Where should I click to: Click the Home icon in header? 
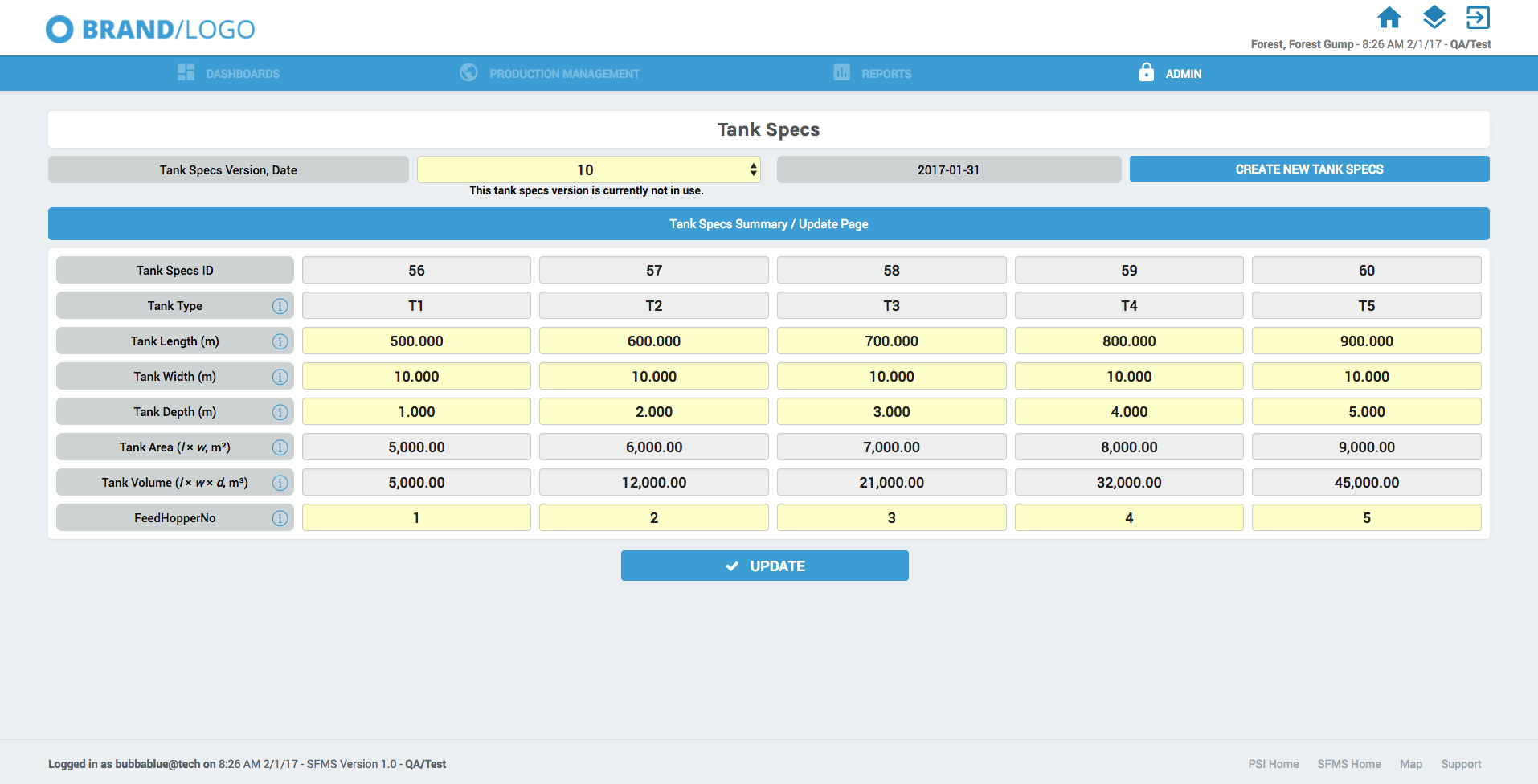(x=1389, y=18)
